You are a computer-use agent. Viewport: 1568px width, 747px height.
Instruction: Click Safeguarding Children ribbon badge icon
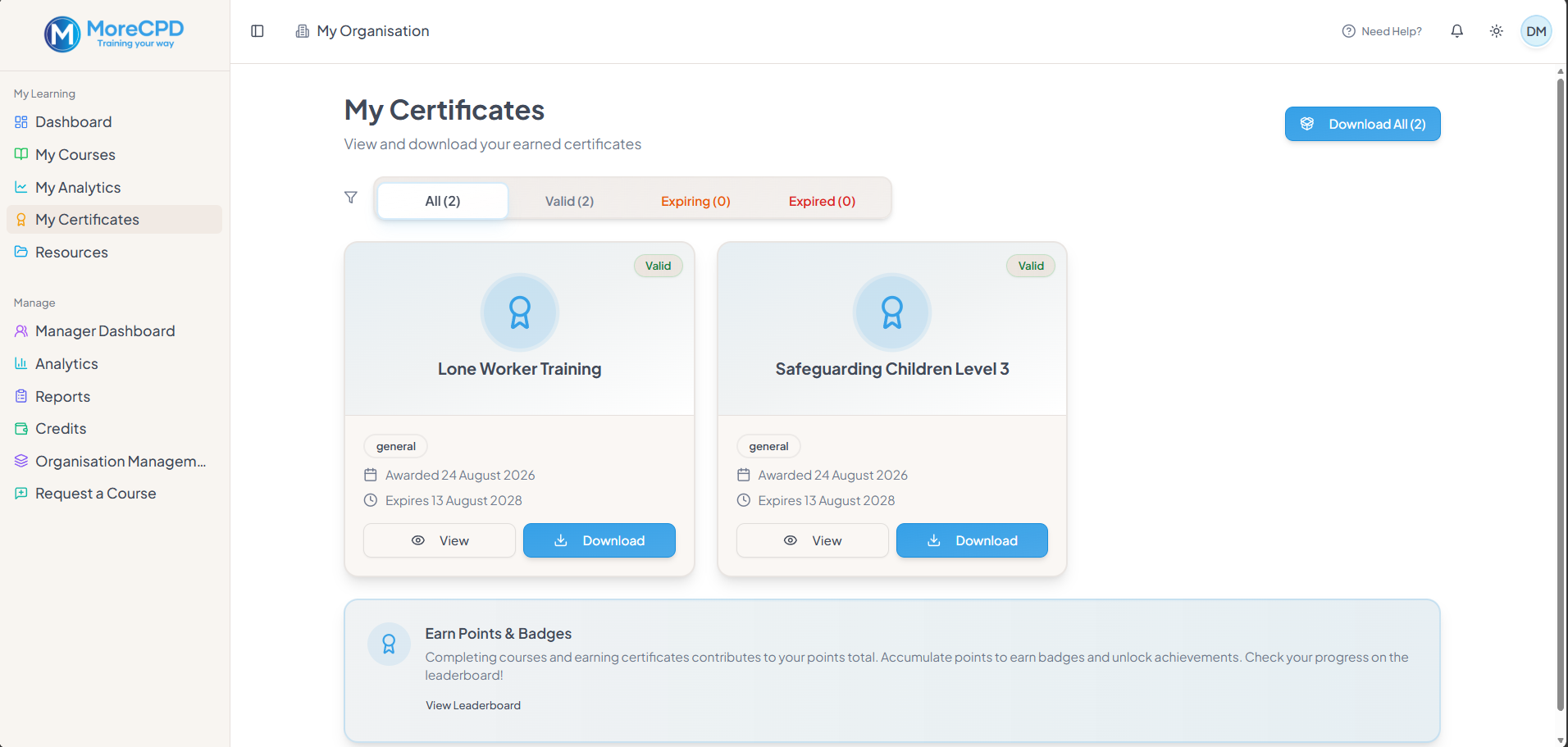pyautogui.click(x=892, y=312)
